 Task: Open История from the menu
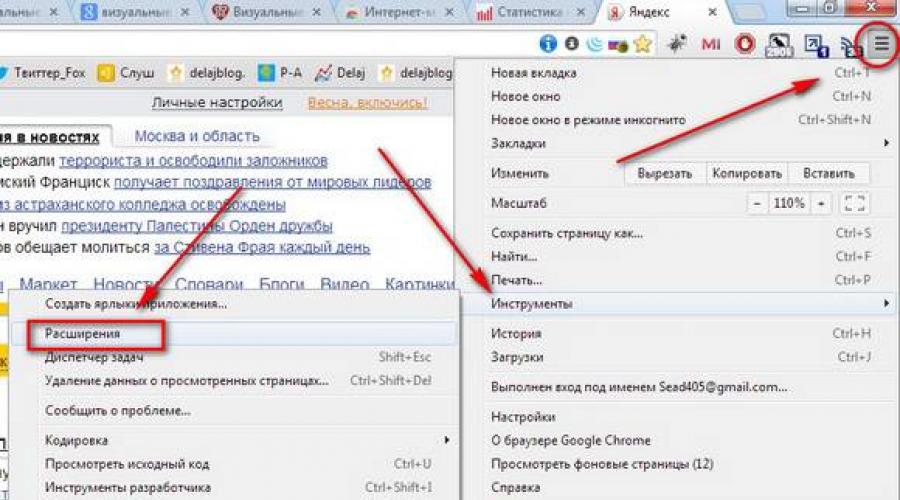680,334
